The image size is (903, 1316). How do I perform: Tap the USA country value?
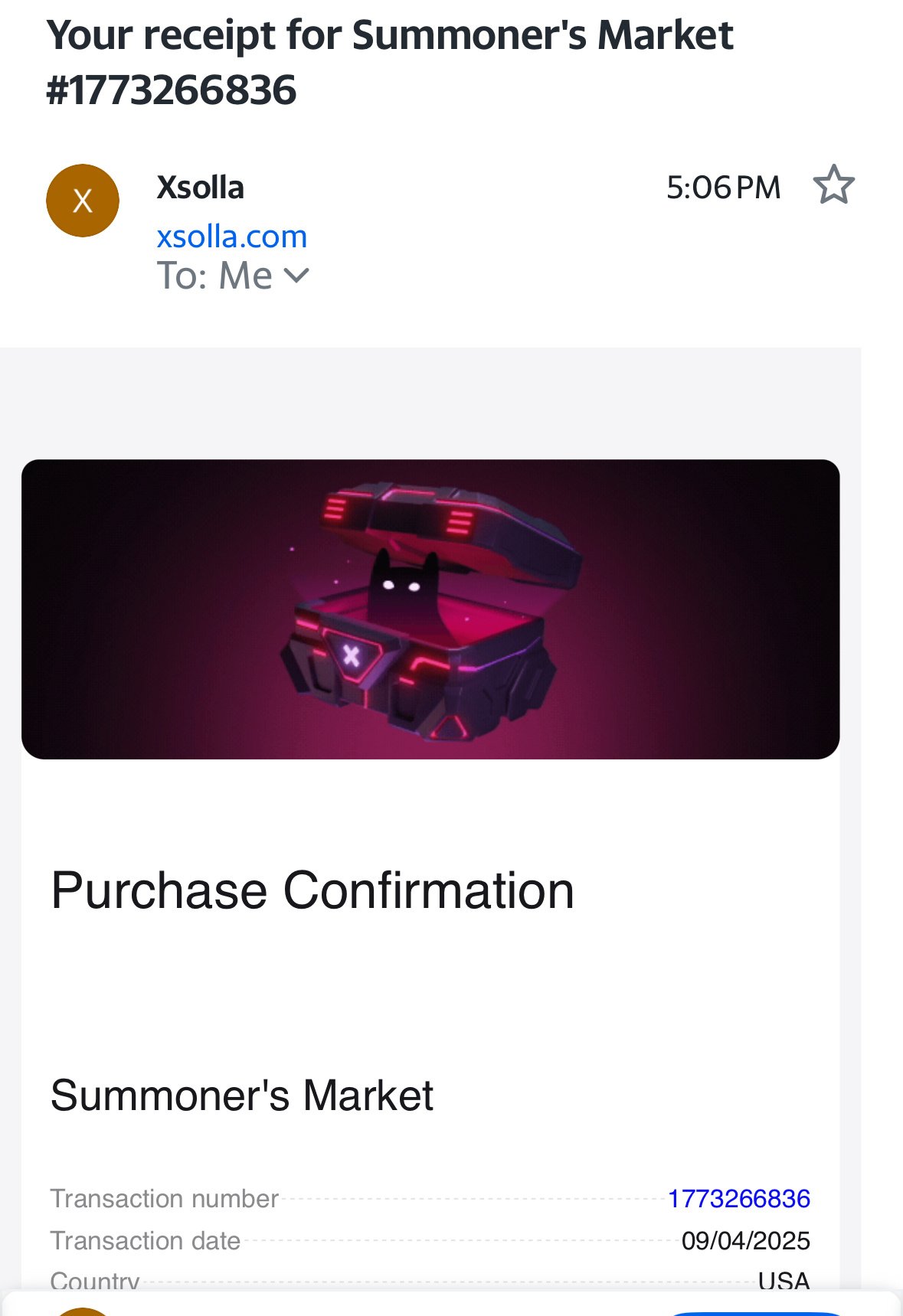[784, 1280]
